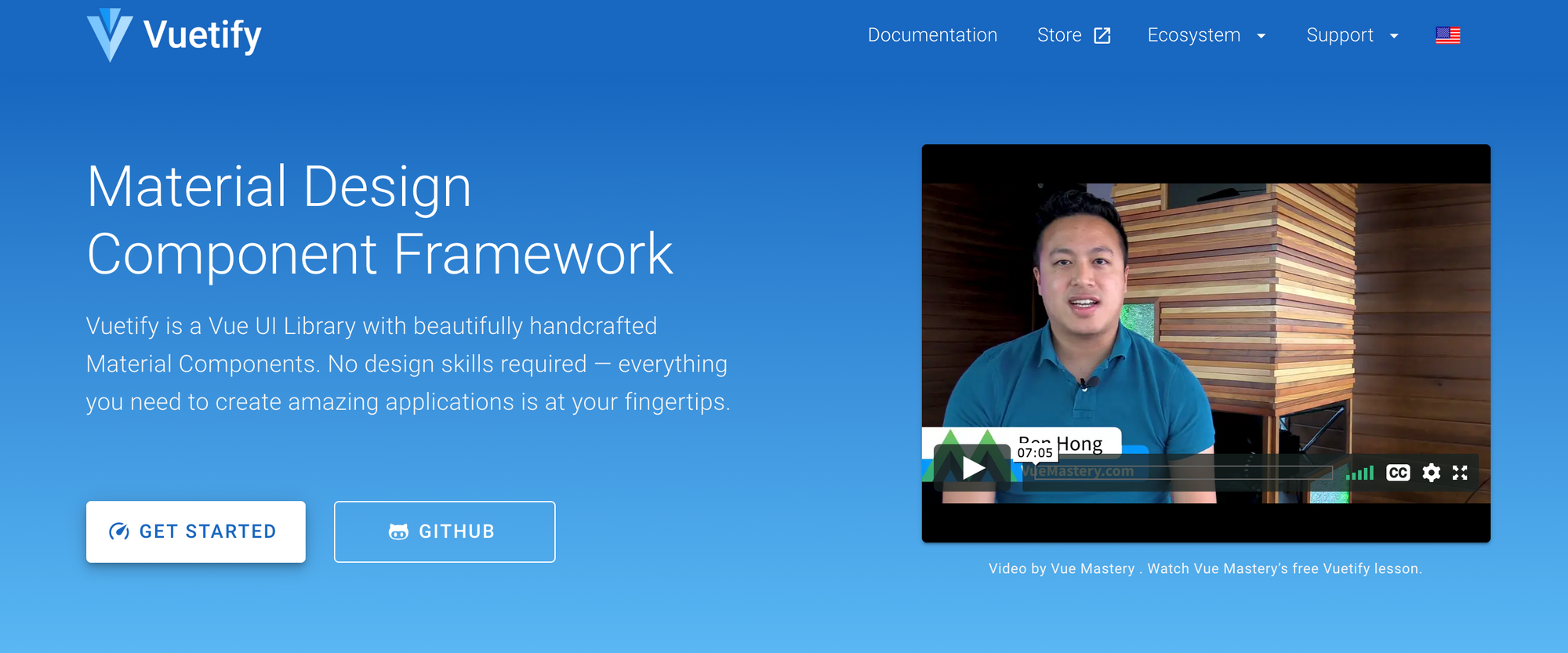Click the speedometer icon in Get Started
Screen dimensions: 1568x653
(119, 531)
